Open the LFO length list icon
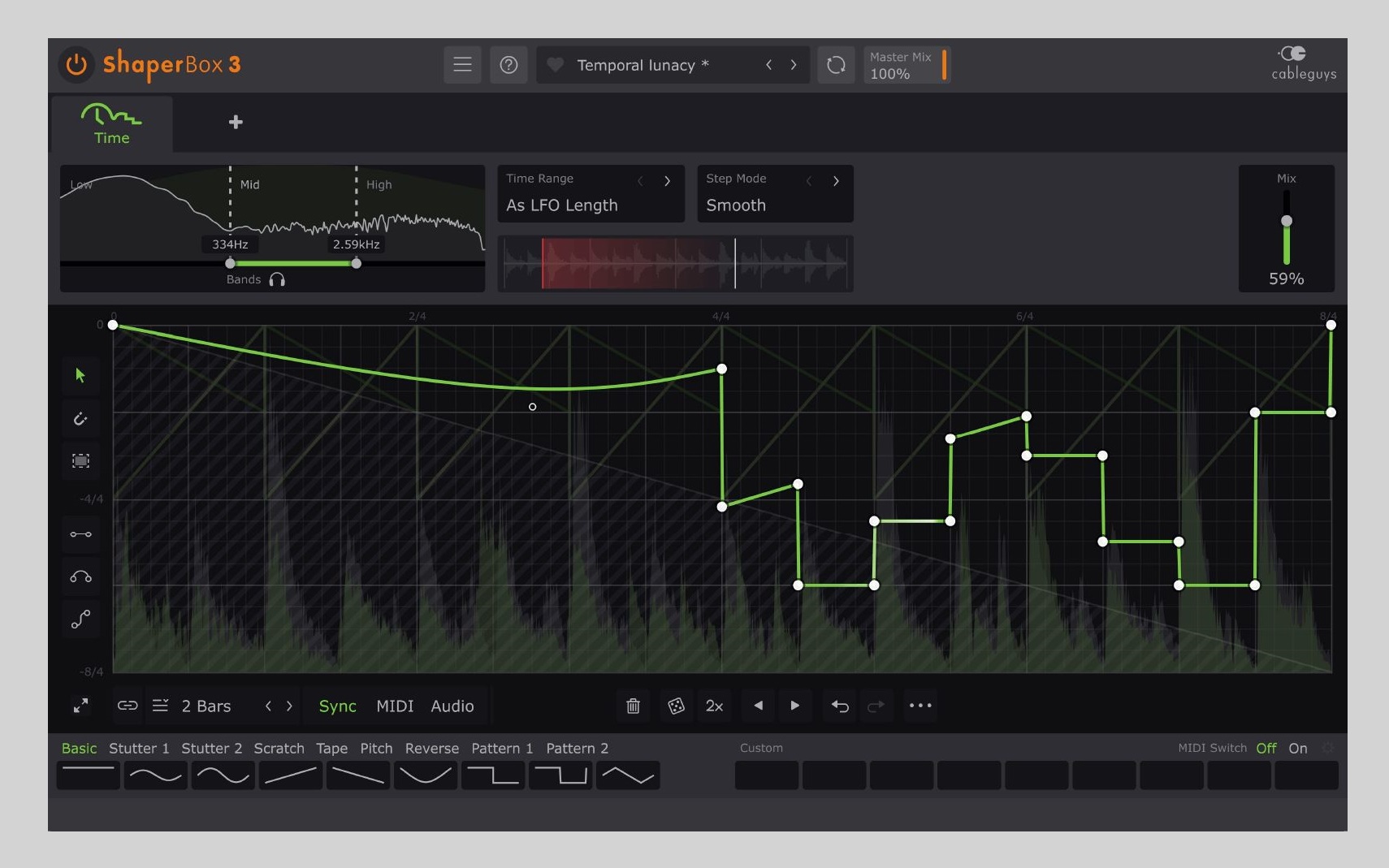Viewport: 1389px width, 868px height. (x=161, y=706)
